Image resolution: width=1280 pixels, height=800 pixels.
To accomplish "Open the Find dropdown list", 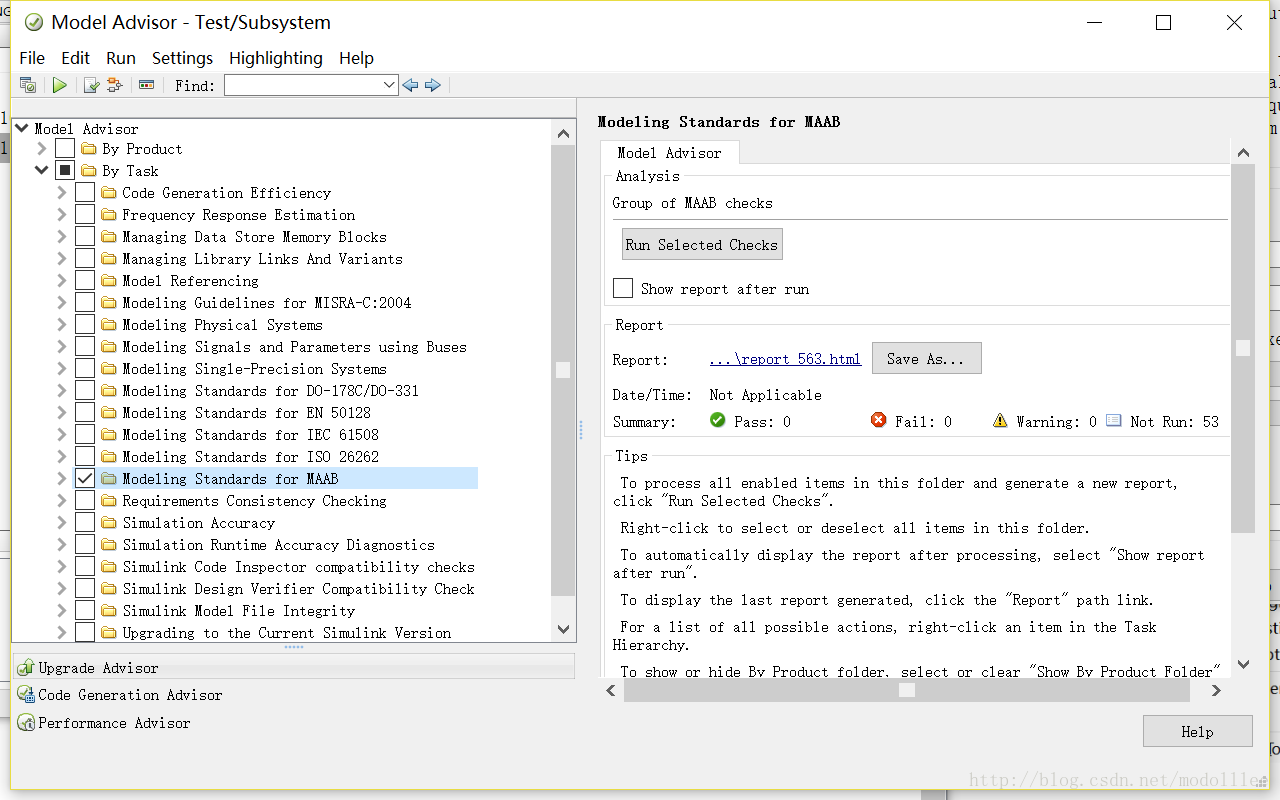I will coord(390,86).
